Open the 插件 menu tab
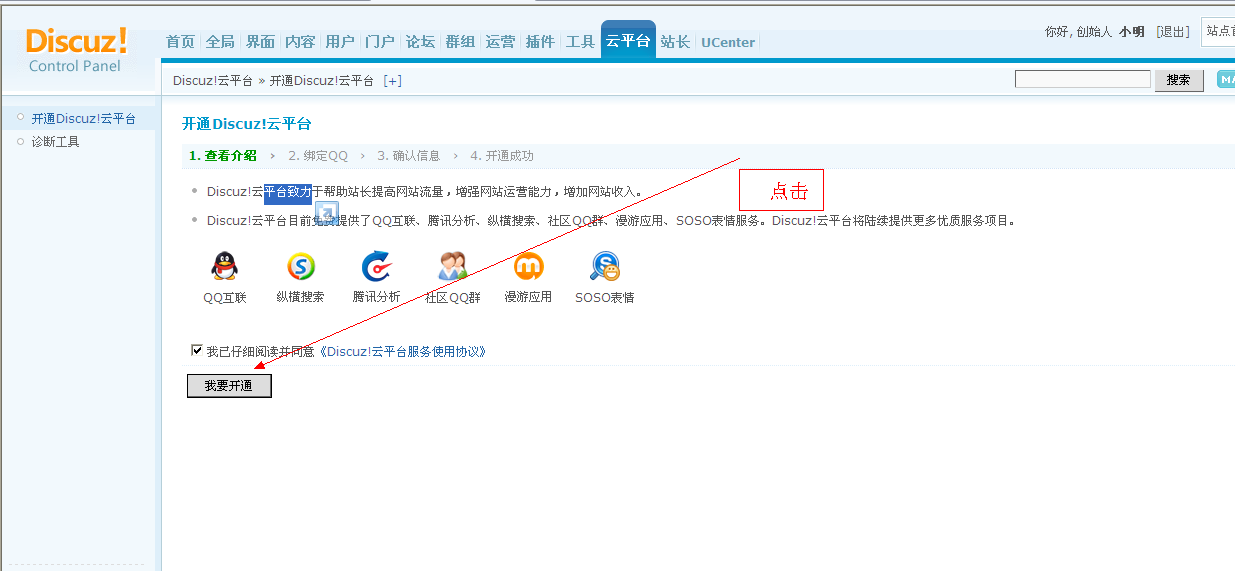 click(540, 42)
